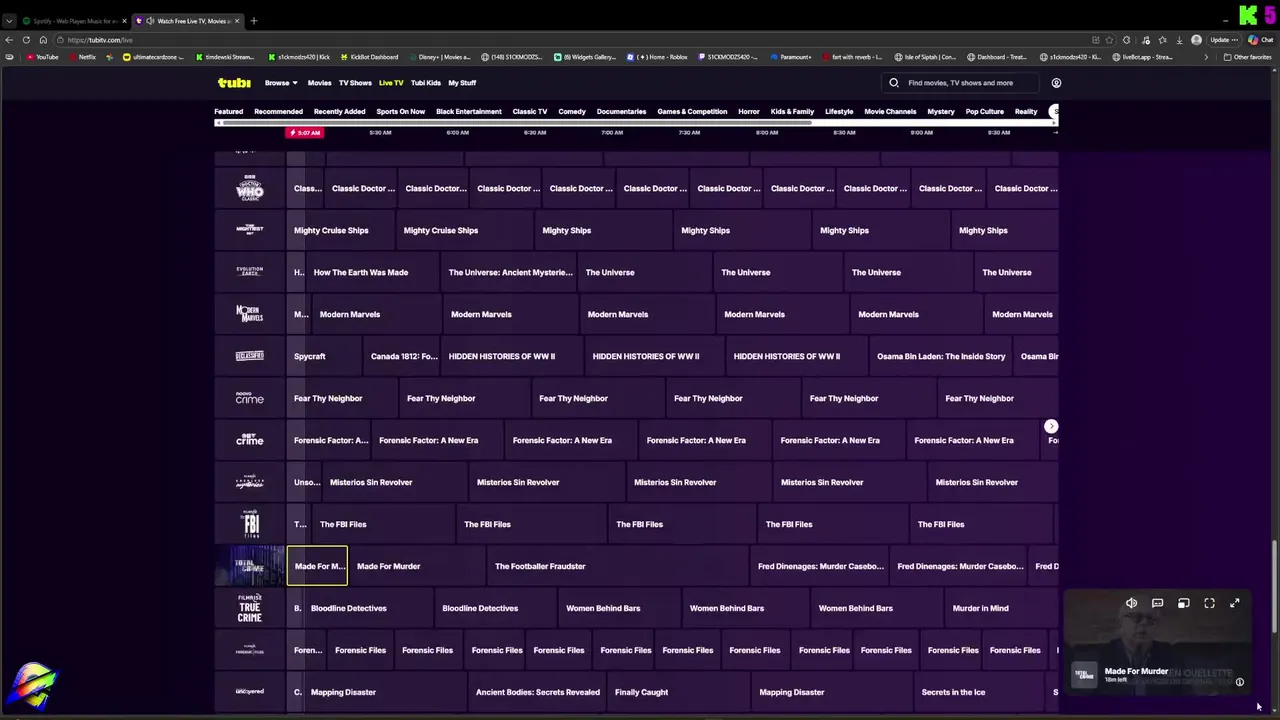The width and height of the screenshot is (1280, 720).
Task: Select the Declassified channel logo
Action: tap(250, 356)
